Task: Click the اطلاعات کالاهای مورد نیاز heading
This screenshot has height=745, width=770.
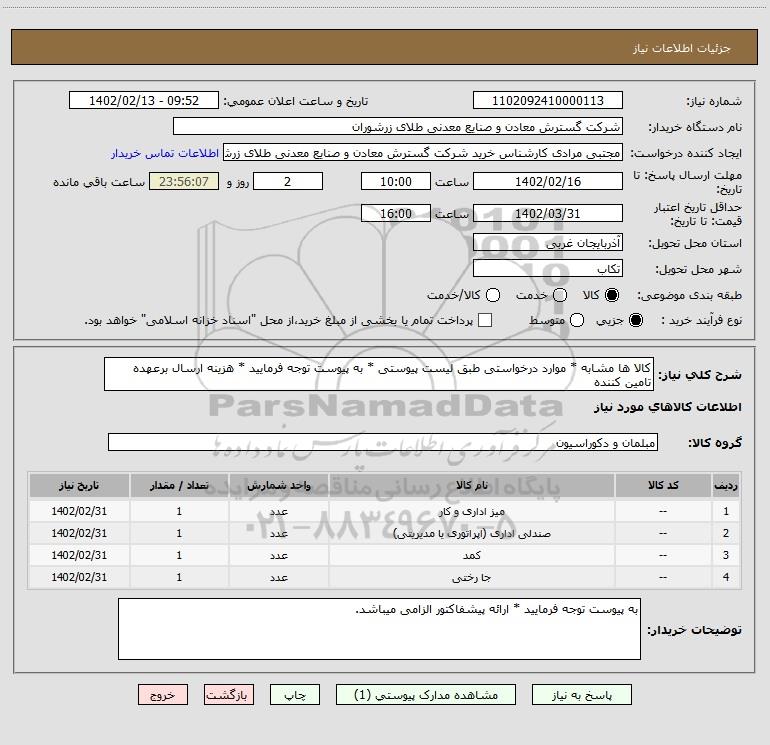Action: (x=668, y=407)
